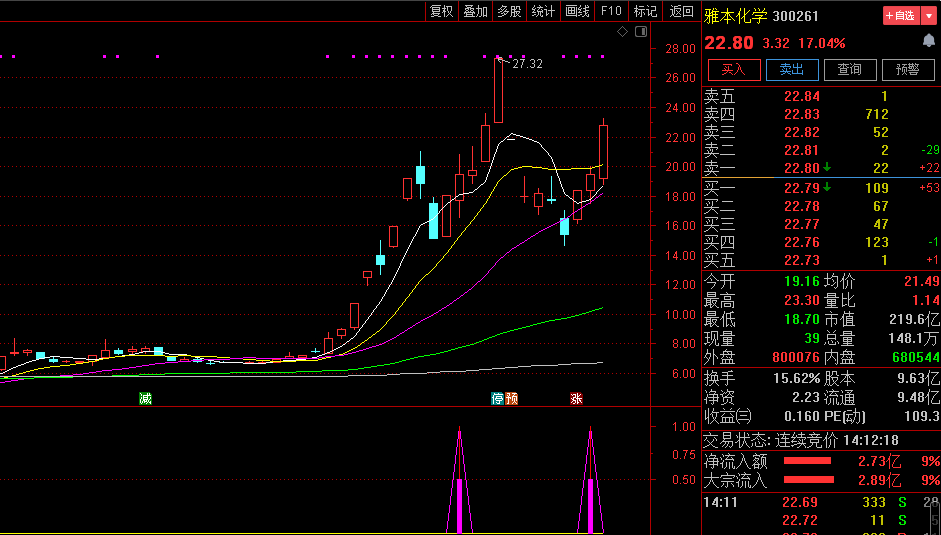Click the 返回 back button

(x=681, y=11)
